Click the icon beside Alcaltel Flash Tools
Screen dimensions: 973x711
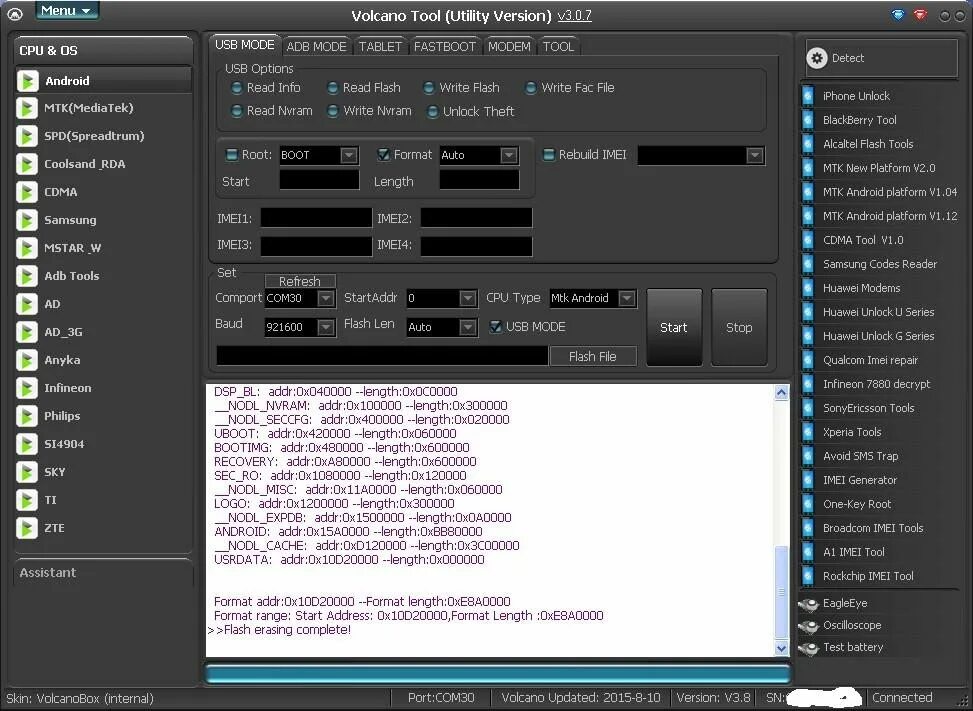[808, 144]
